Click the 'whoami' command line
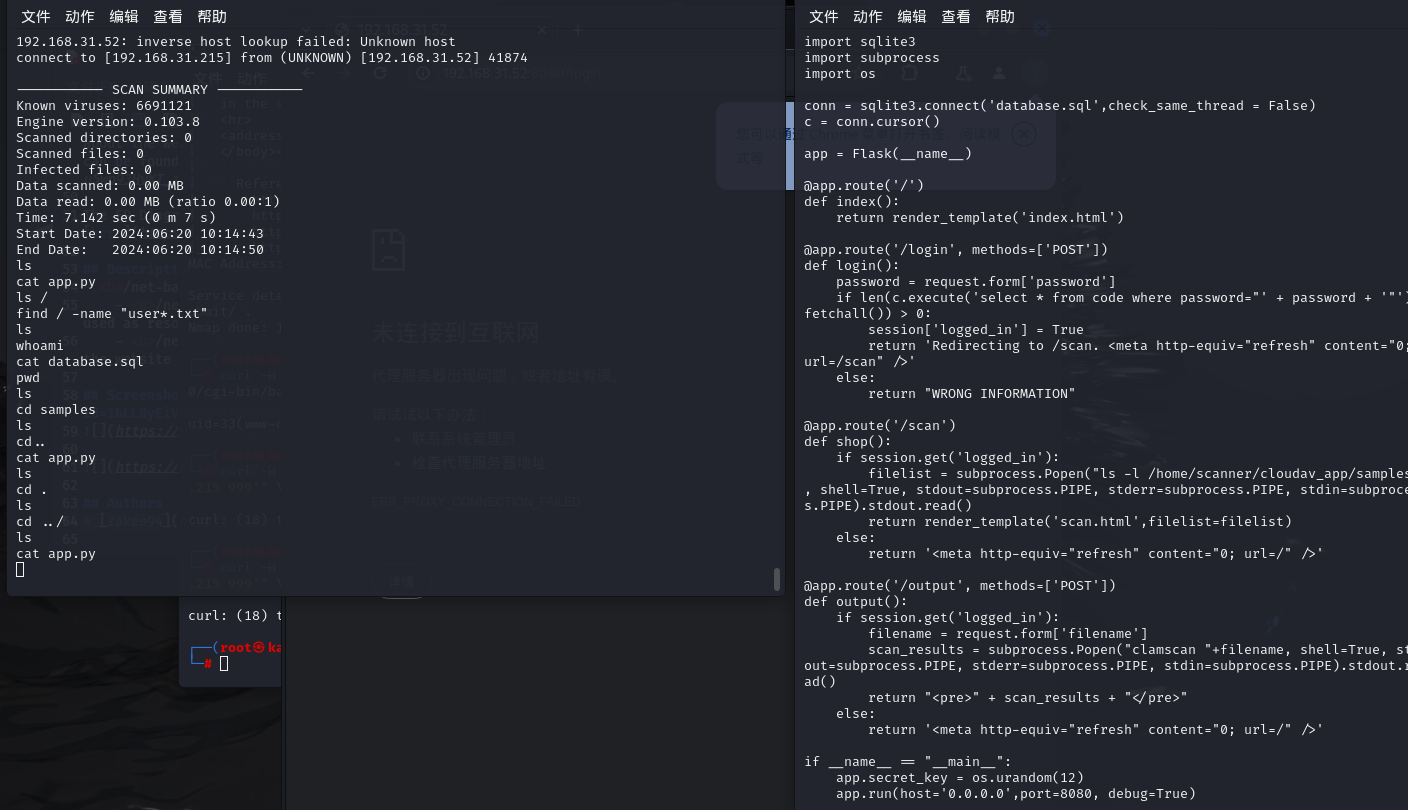Viewport: 1408px width, 810px height. 40,346
